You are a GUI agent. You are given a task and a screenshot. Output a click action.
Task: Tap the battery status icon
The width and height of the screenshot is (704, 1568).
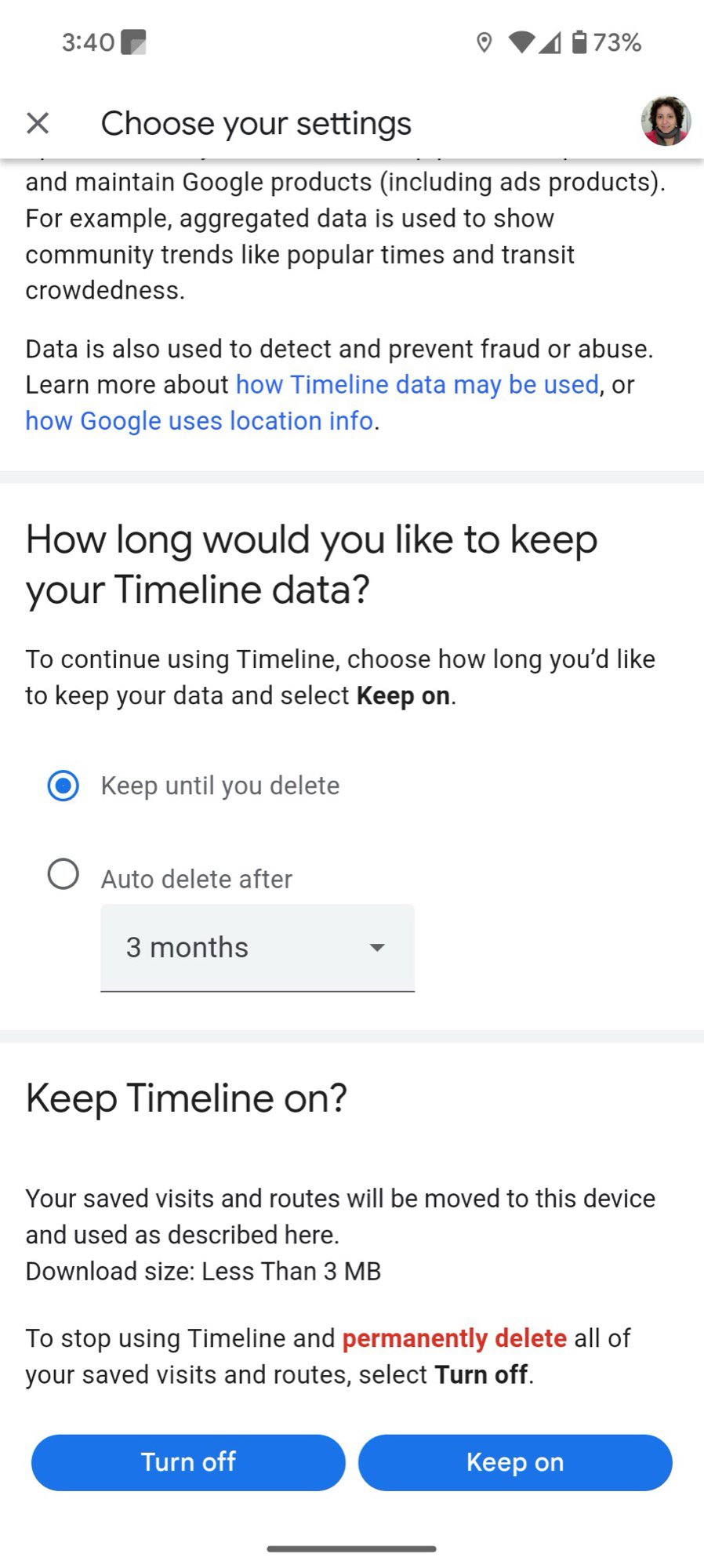point(579,42)
